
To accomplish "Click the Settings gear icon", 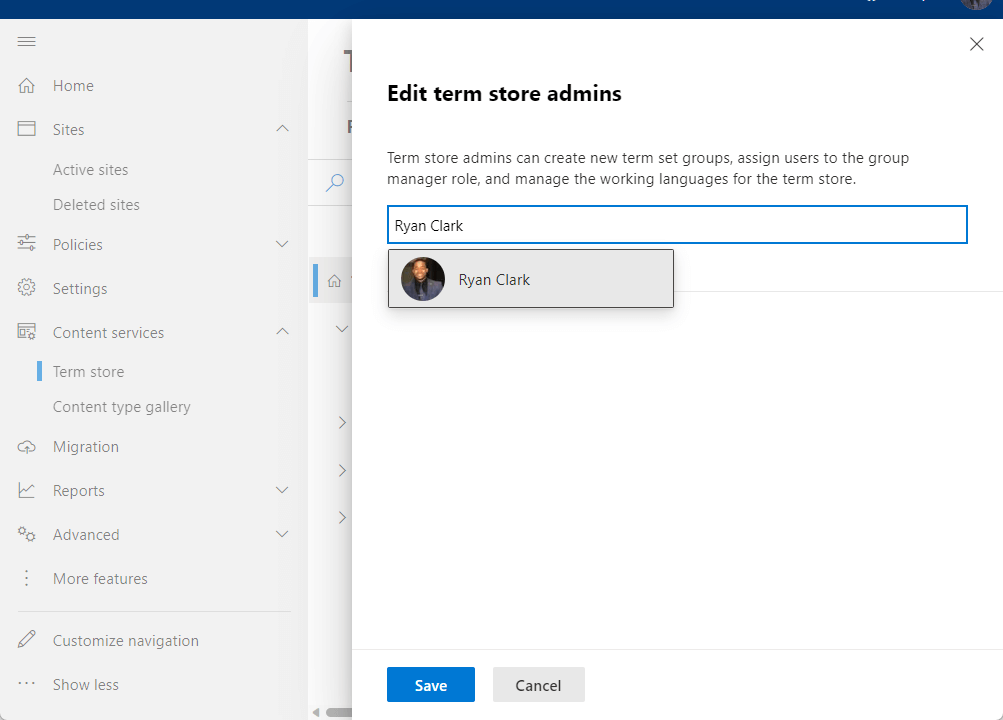I will point(26,288).
